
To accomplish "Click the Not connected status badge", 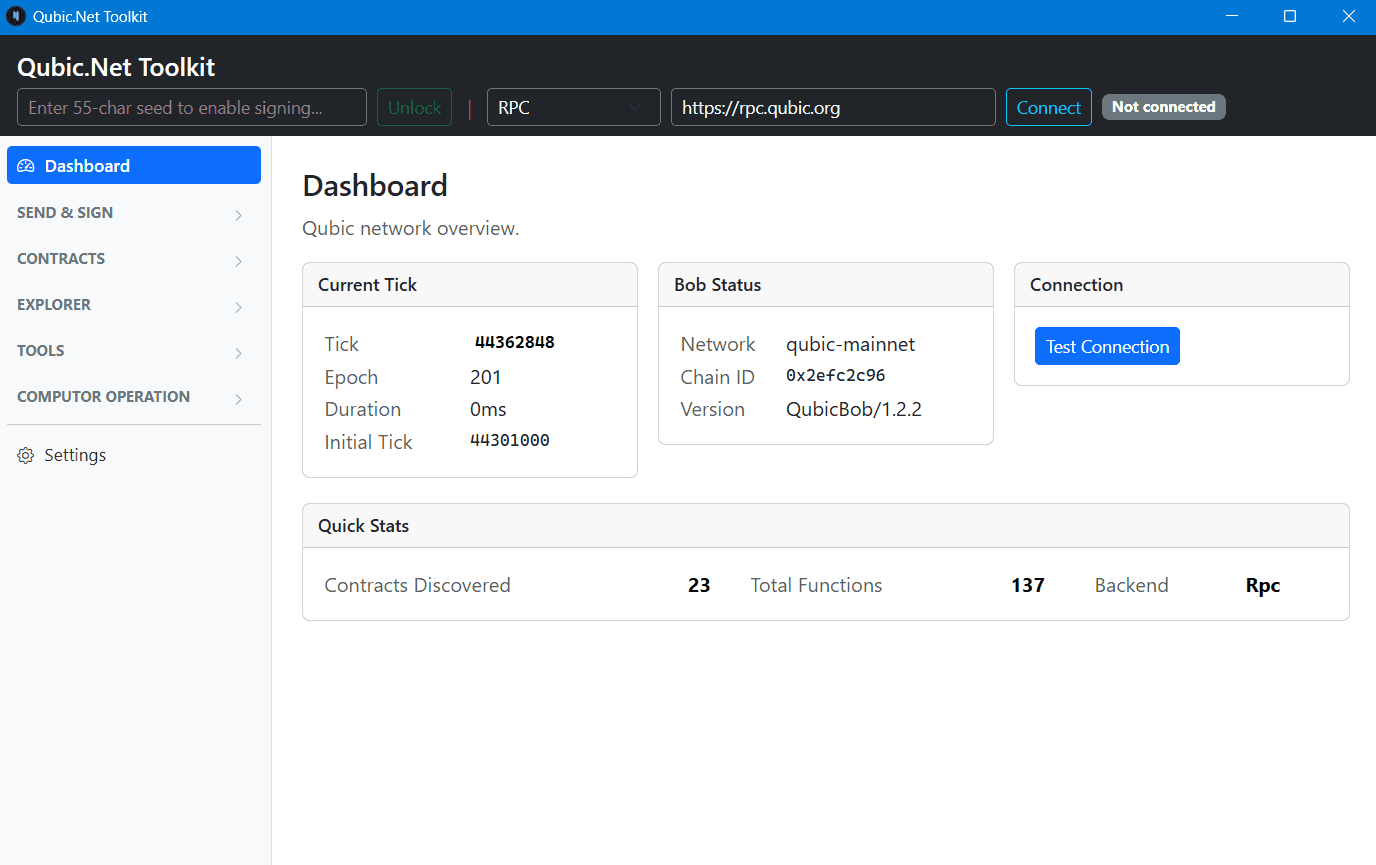I will click(1163, 107).
